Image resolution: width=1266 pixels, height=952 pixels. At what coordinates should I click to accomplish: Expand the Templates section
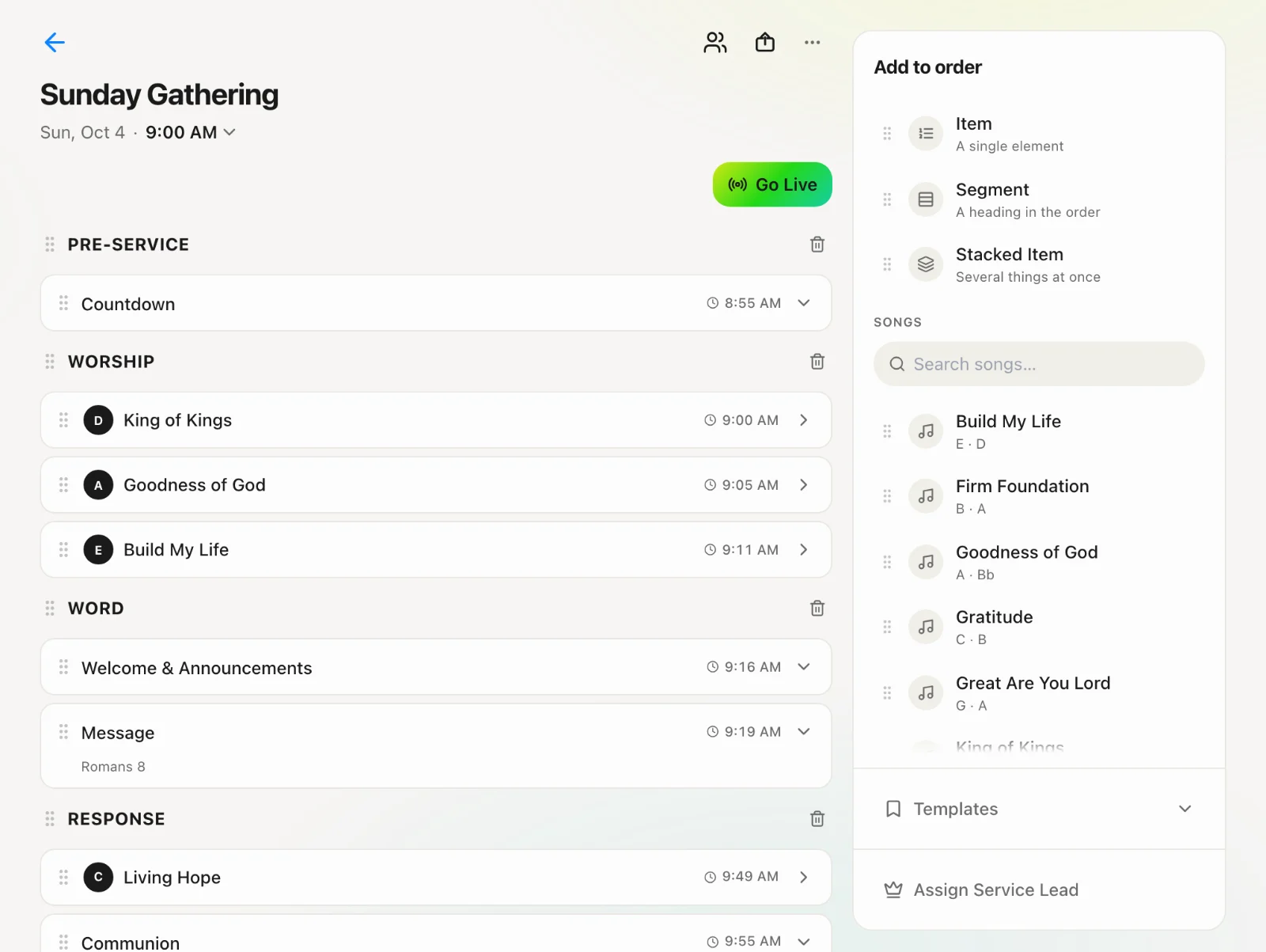[1039, 809]
